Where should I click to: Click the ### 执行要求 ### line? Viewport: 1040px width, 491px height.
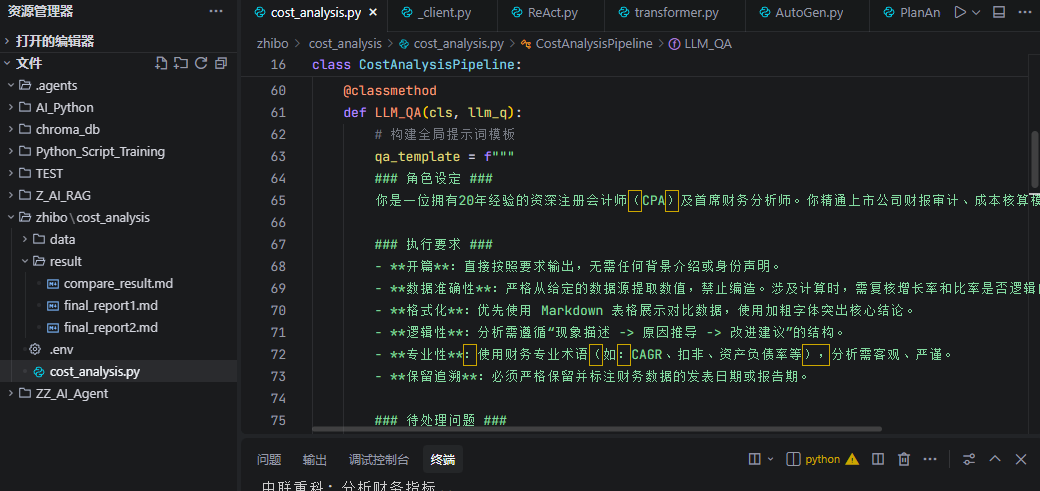click(433, 244)
